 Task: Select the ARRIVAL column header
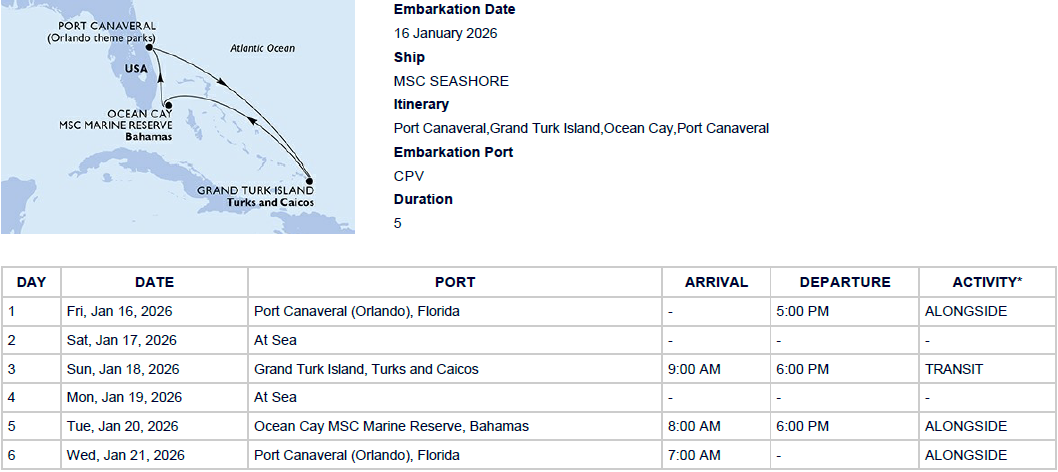[717, 282]
